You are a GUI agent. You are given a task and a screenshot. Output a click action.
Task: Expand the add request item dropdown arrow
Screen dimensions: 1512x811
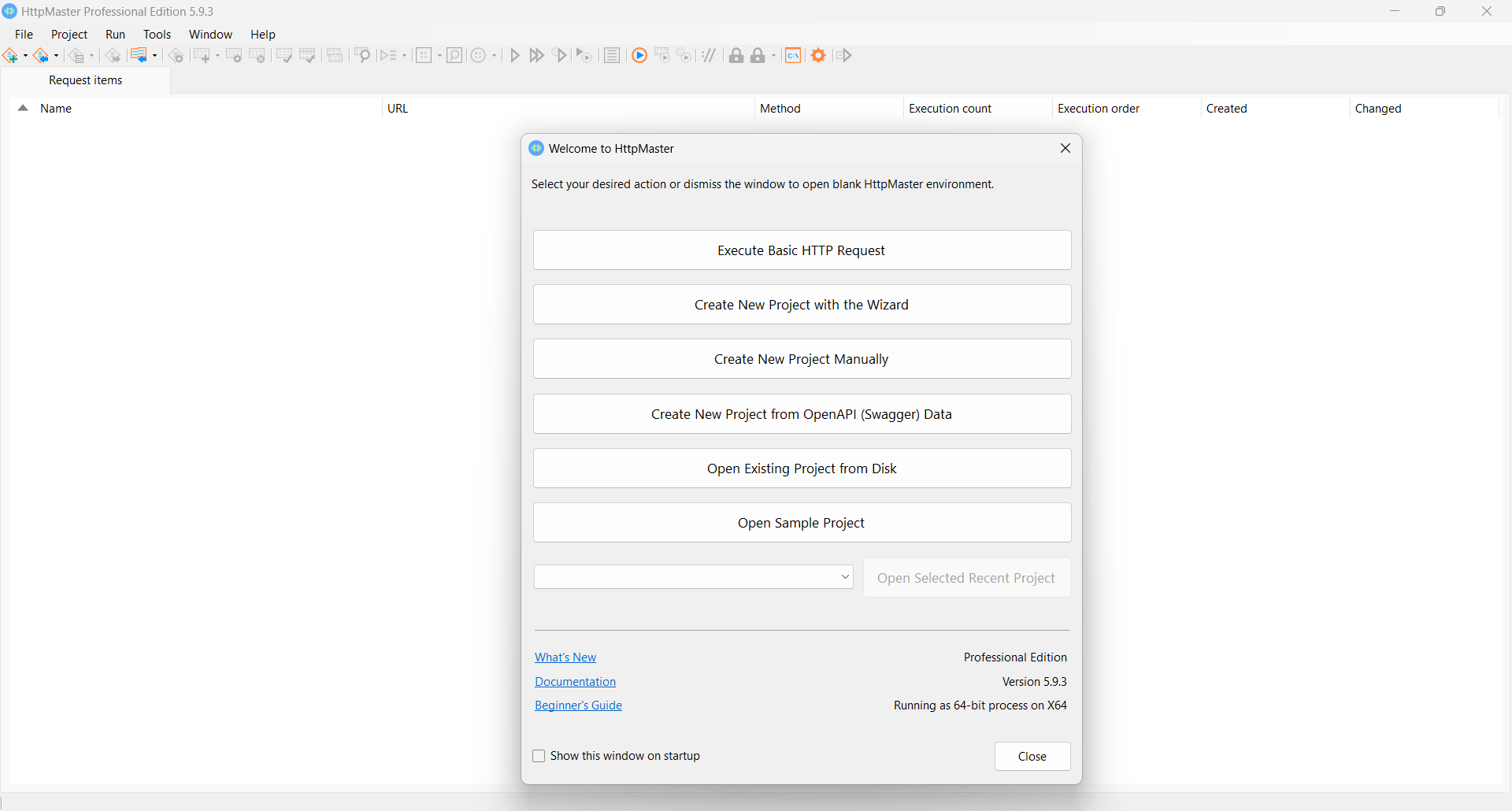coord(217,55)
